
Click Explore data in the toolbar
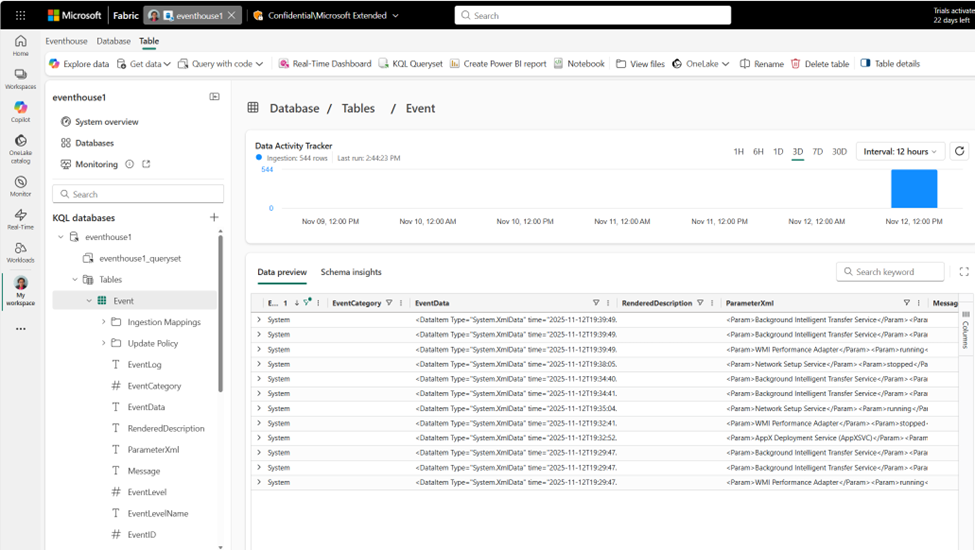(x=79, y=63)
